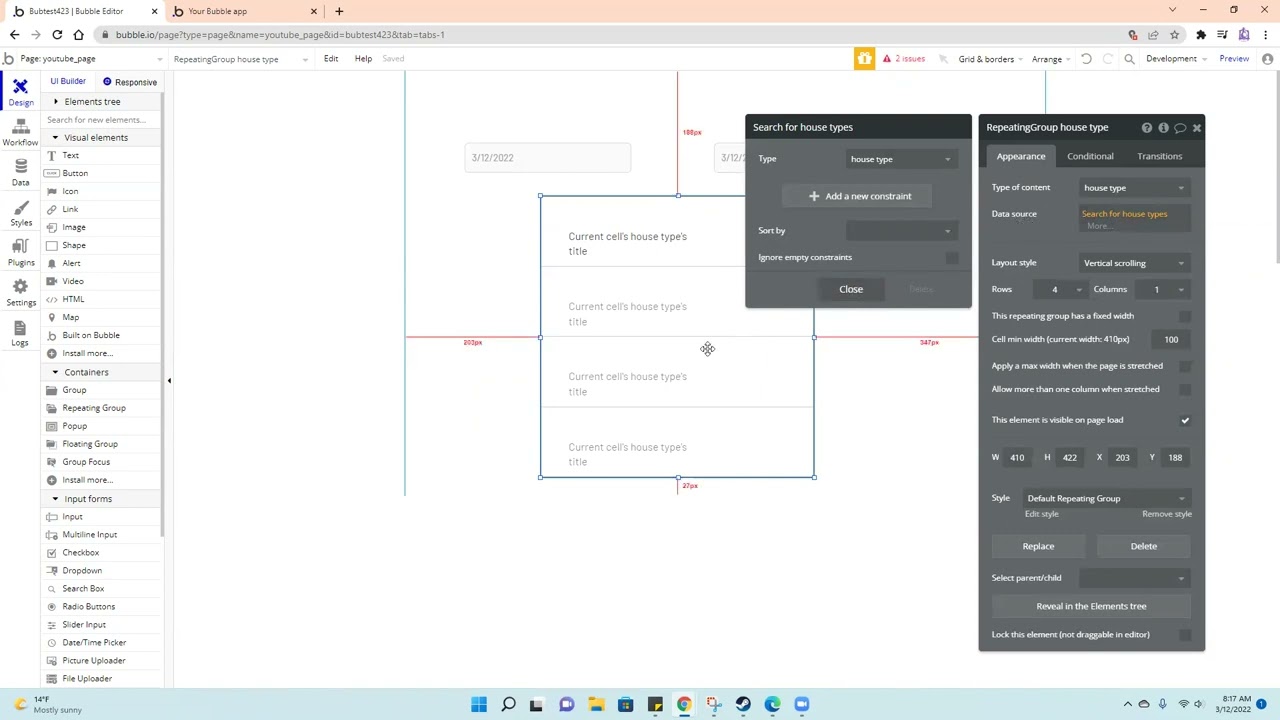
Task: Switch to the Transitions tab
Action: pos(1159,156)
